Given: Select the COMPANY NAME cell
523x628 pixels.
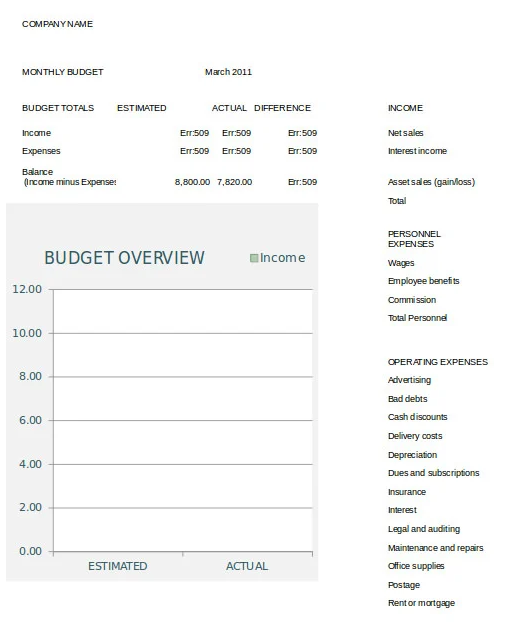Looking at the screenshot, I should click(57, 24).
